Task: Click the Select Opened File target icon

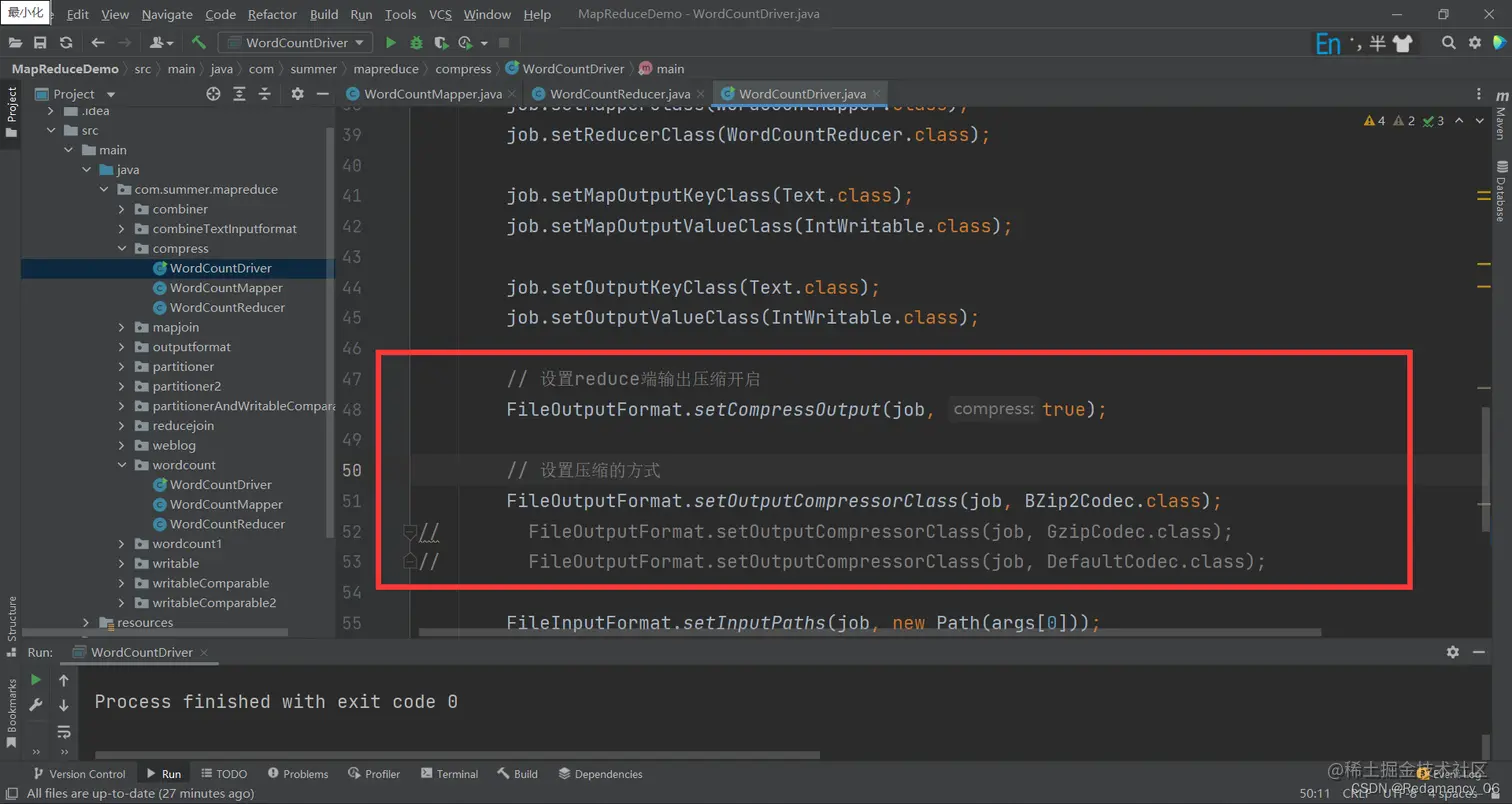Action: (213, 94)
